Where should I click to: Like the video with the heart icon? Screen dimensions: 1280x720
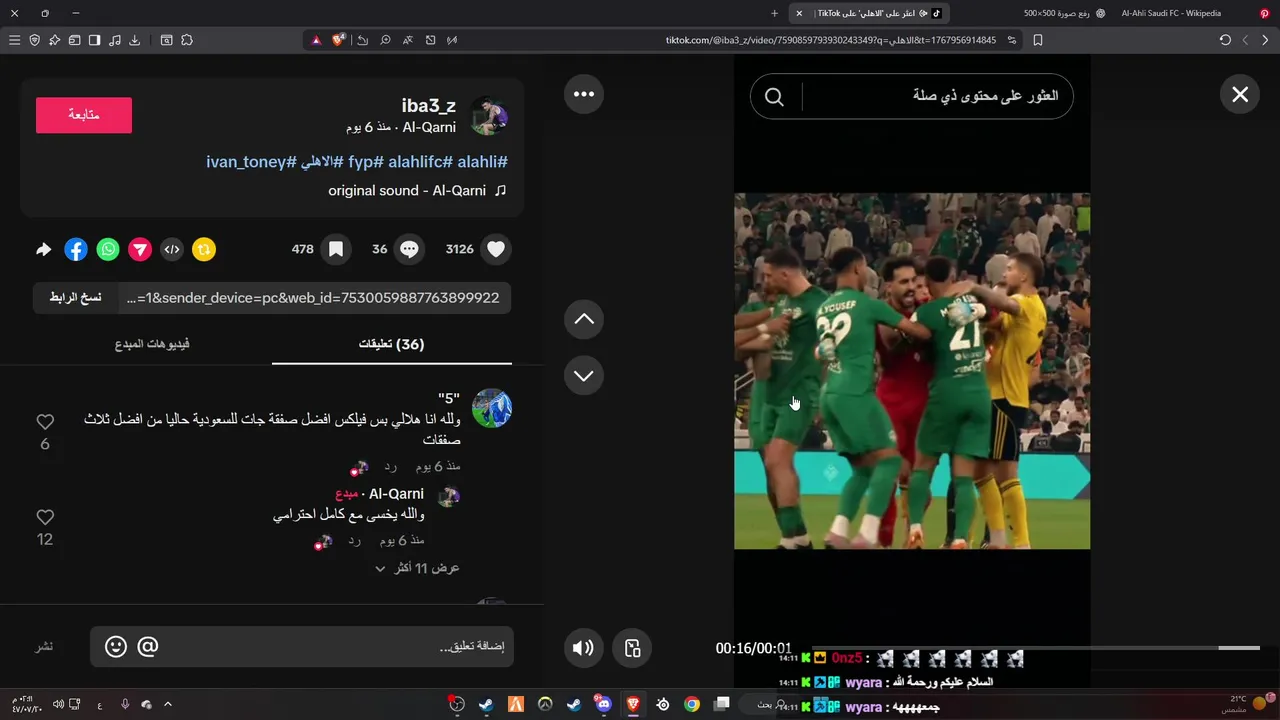coord(496,249)
